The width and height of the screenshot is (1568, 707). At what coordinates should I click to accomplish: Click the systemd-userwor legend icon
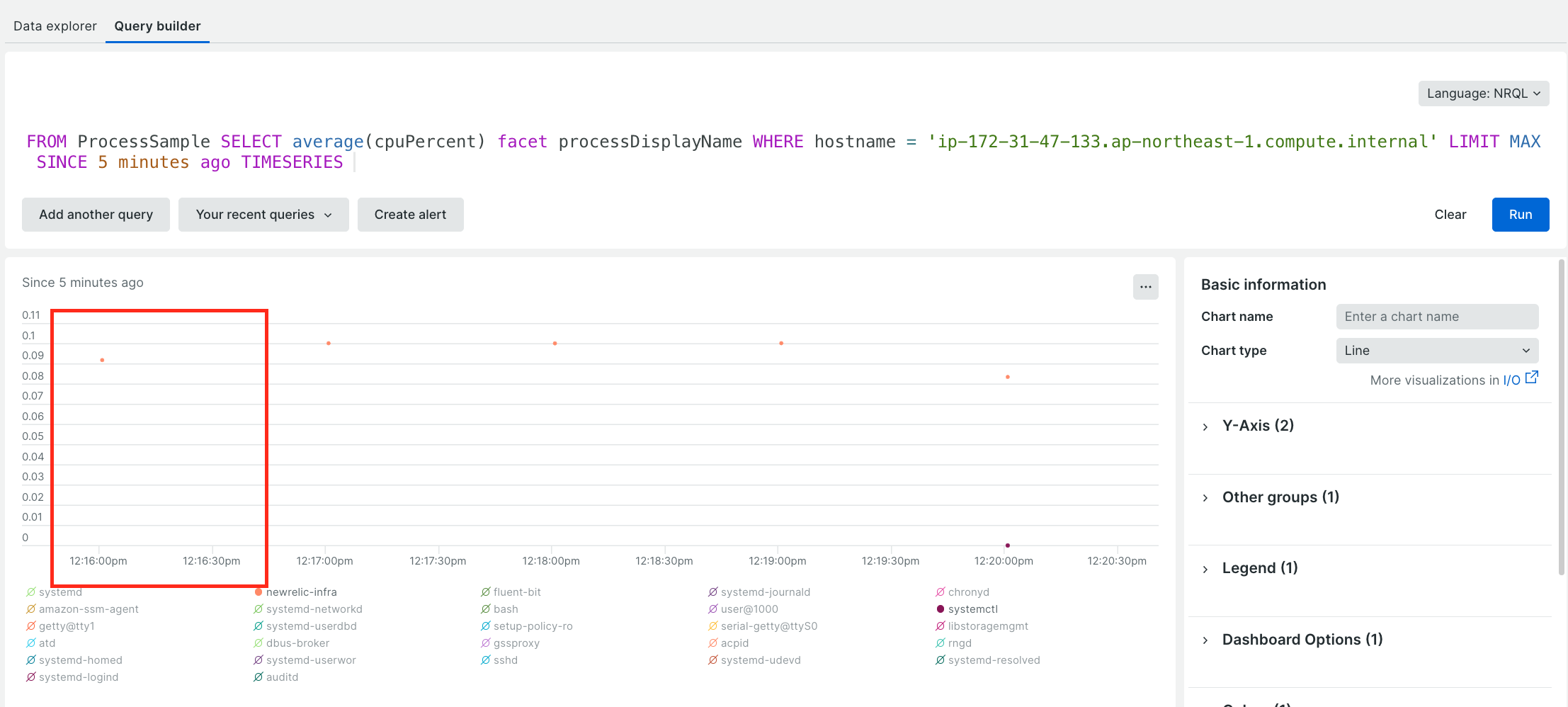(x=259, y=660)
